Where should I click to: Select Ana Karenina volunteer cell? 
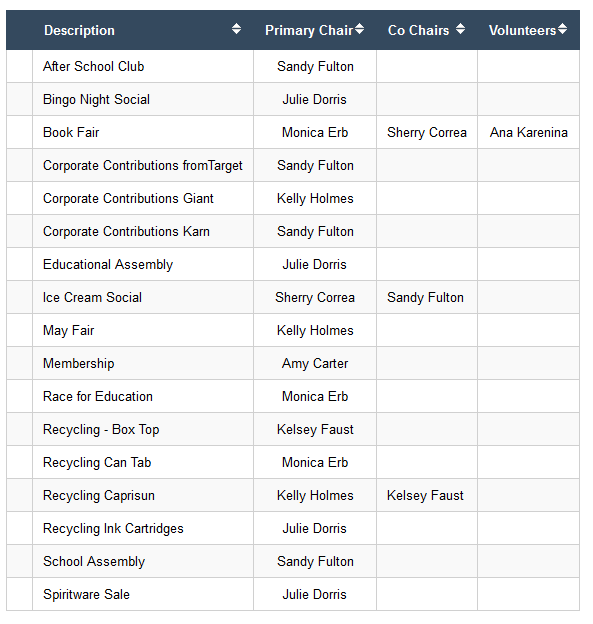click(529, 133)
